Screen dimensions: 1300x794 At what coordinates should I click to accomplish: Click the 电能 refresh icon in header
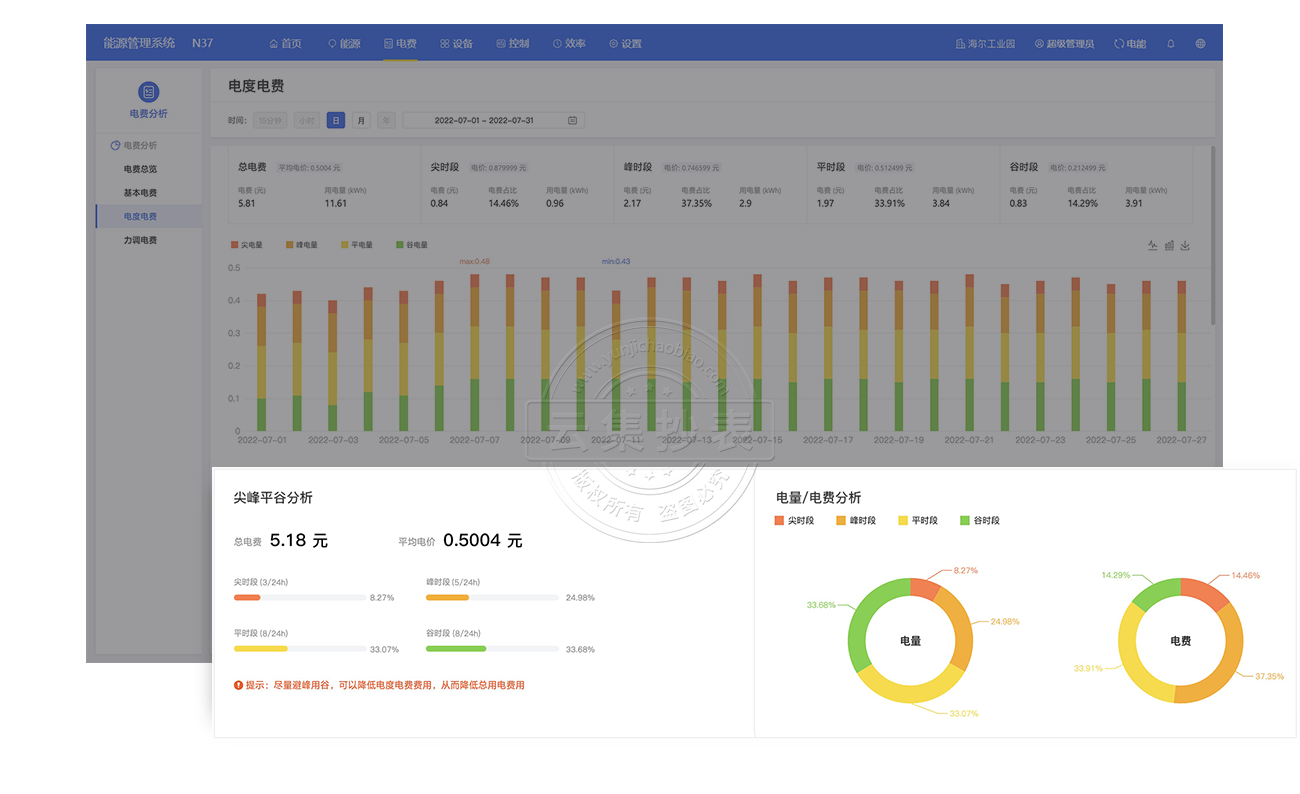pos(1119,44)
